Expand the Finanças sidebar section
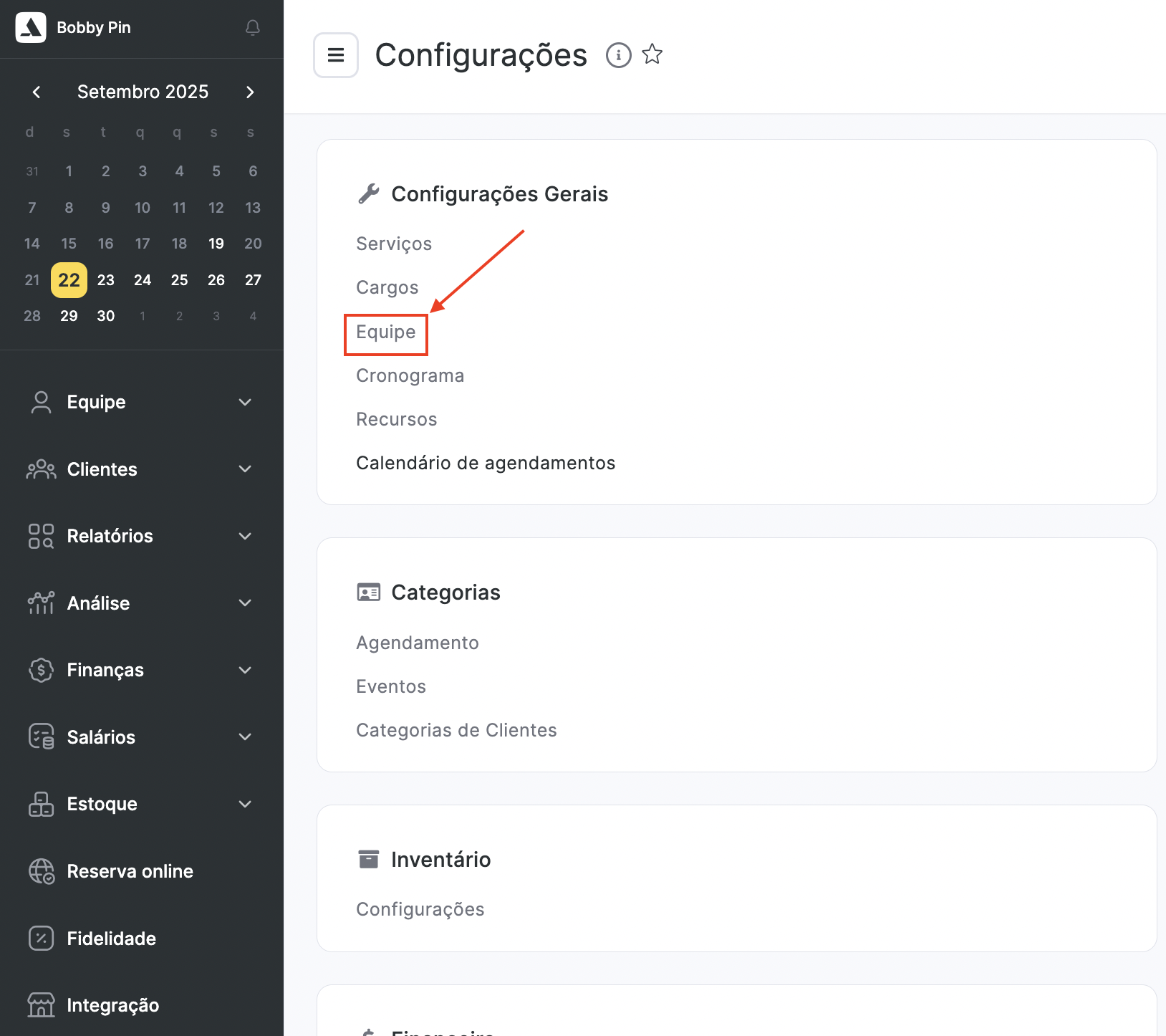Image resolution: width=1166 pixels, height=1036 pixels. coord(141,670)
